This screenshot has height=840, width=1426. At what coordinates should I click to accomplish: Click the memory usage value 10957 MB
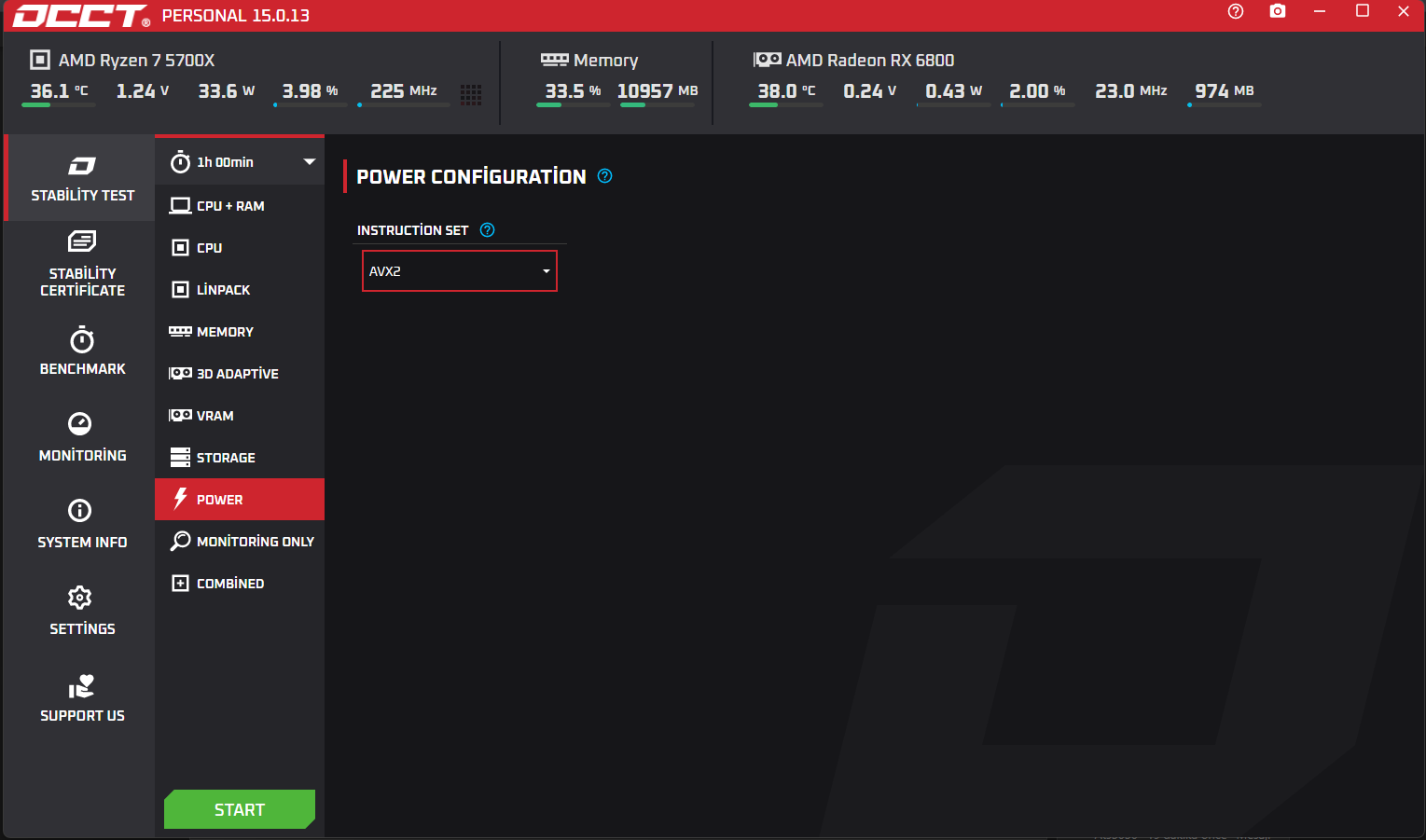tap(658, 91)
